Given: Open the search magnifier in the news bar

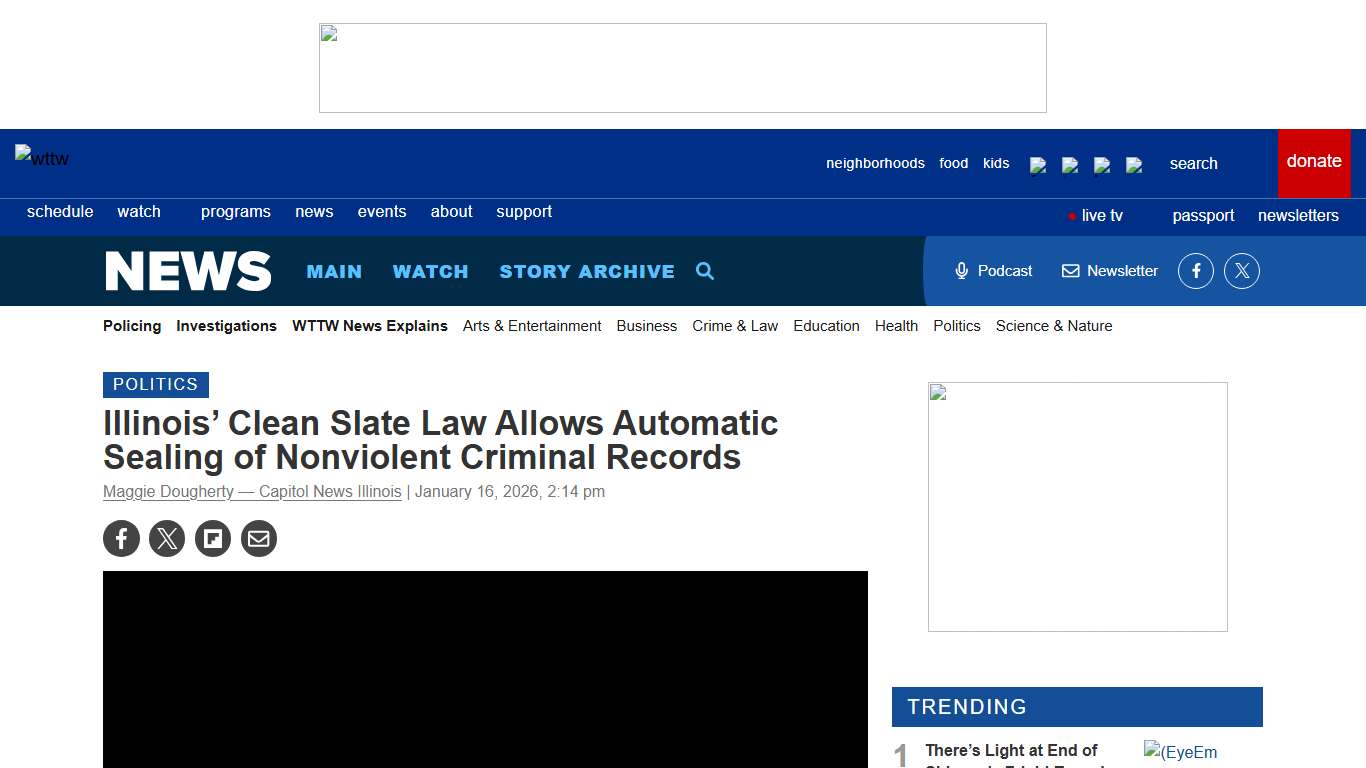Looking at the screenshot, I should [x=705, y=271].
